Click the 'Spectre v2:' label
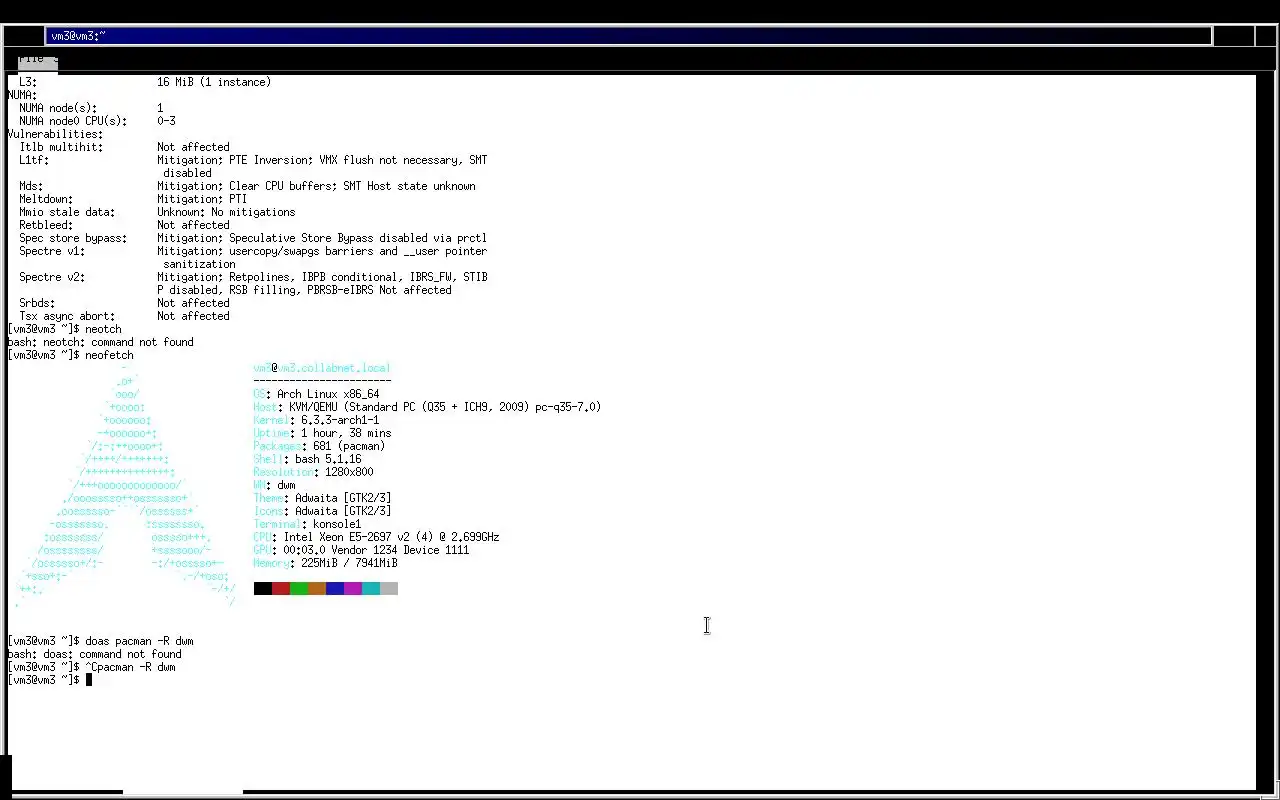The width and height of the screenshot is (1280, 800). [52, 277]
